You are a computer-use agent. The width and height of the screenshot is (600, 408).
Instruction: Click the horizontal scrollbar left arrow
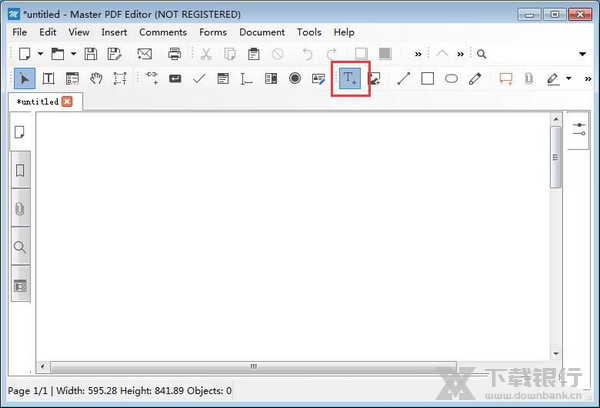tap(42, 367)
